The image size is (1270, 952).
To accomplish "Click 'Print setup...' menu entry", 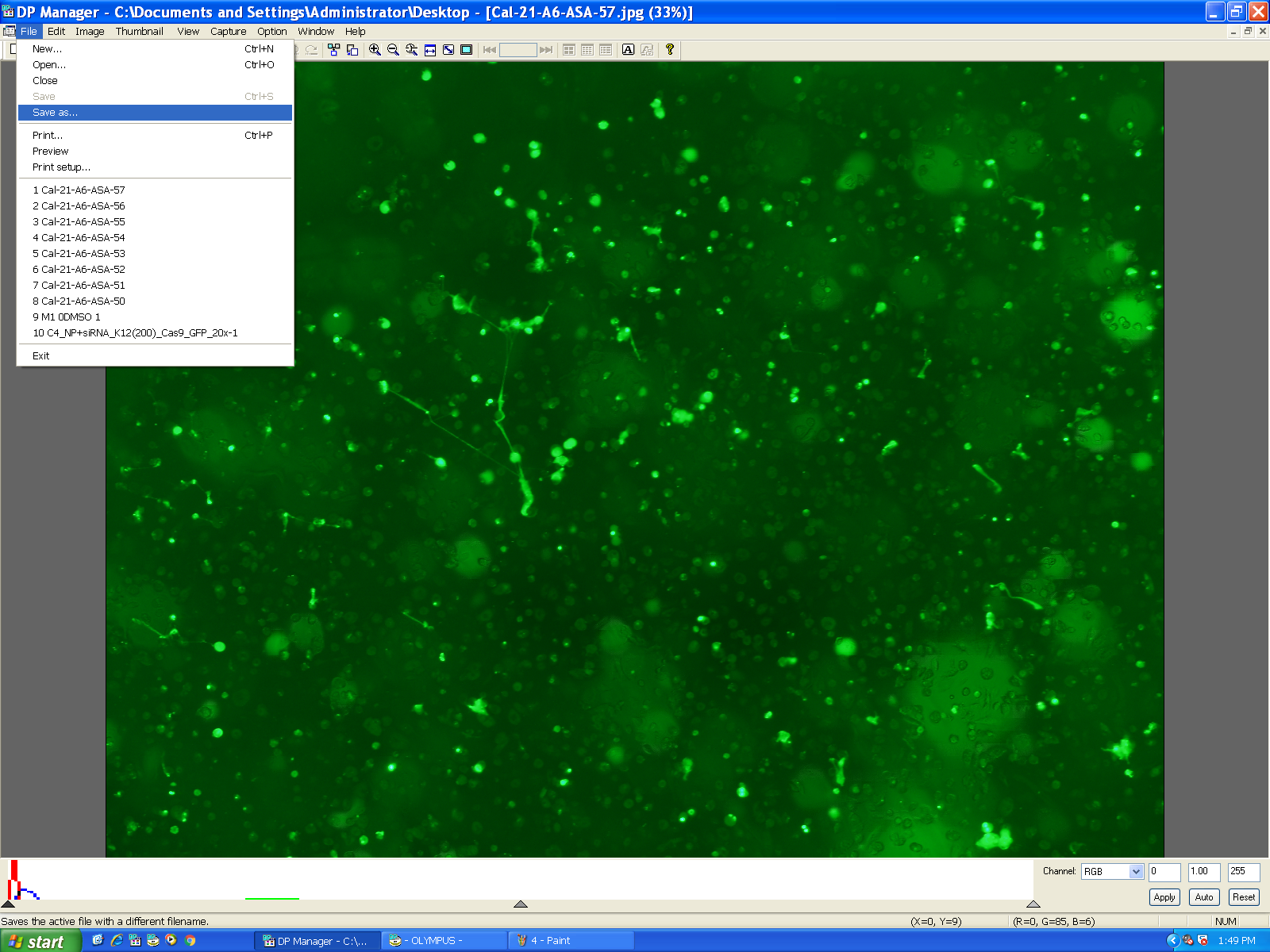I will tap(61, 167).
